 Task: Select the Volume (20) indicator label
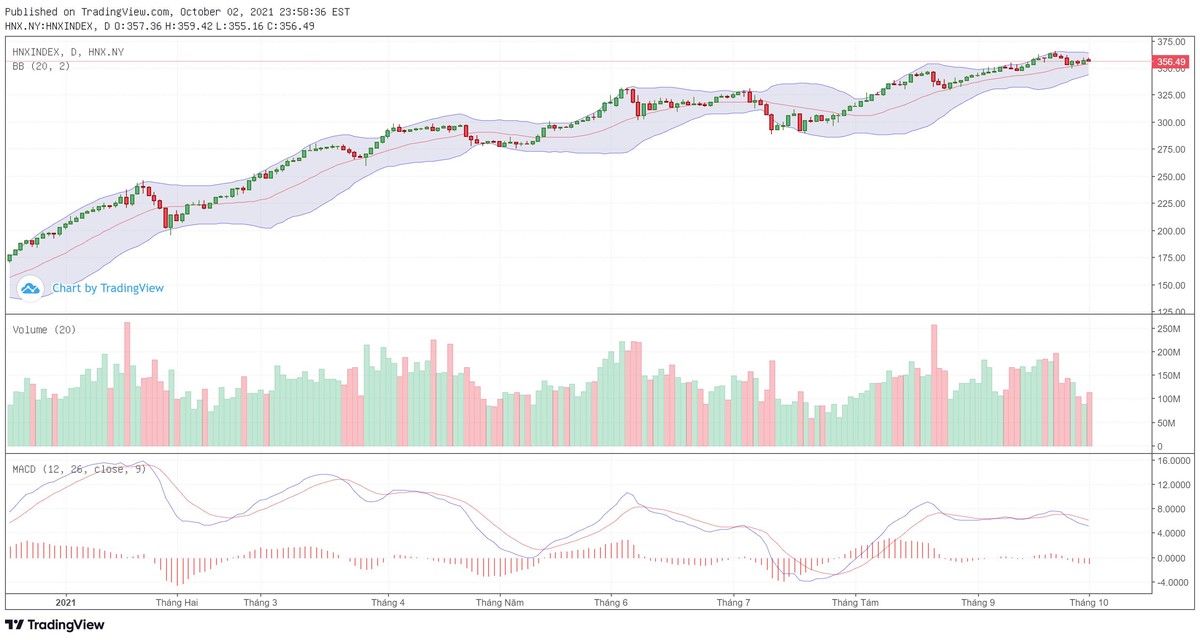point(44,330)
